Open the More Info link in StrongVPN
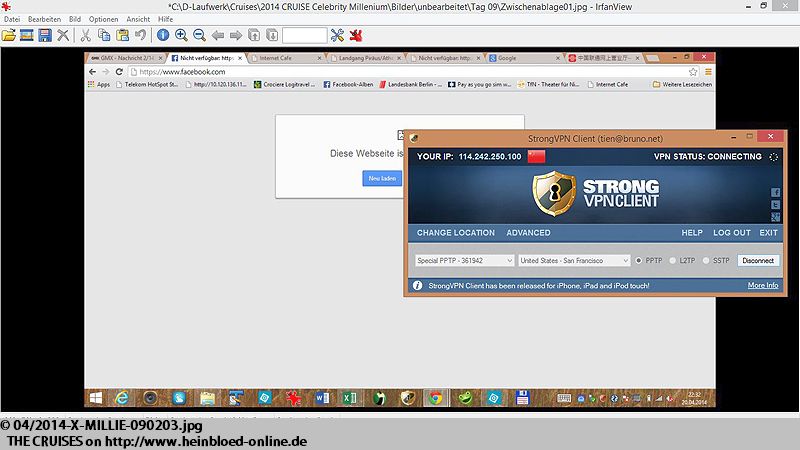 763,285
